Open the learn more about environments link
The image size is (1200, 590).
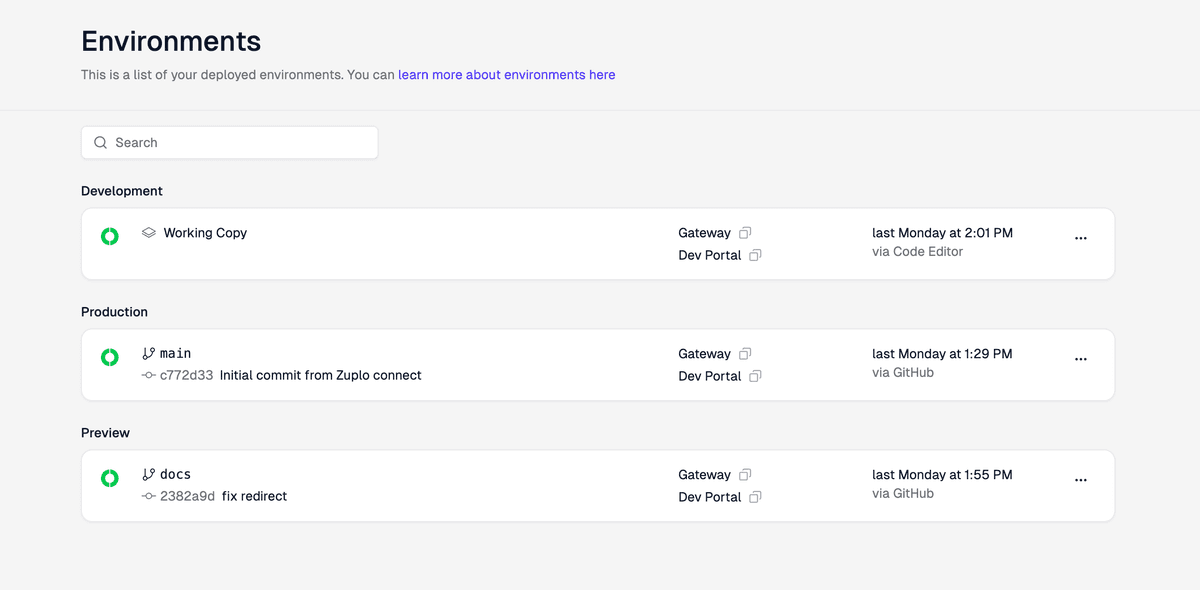506,74
